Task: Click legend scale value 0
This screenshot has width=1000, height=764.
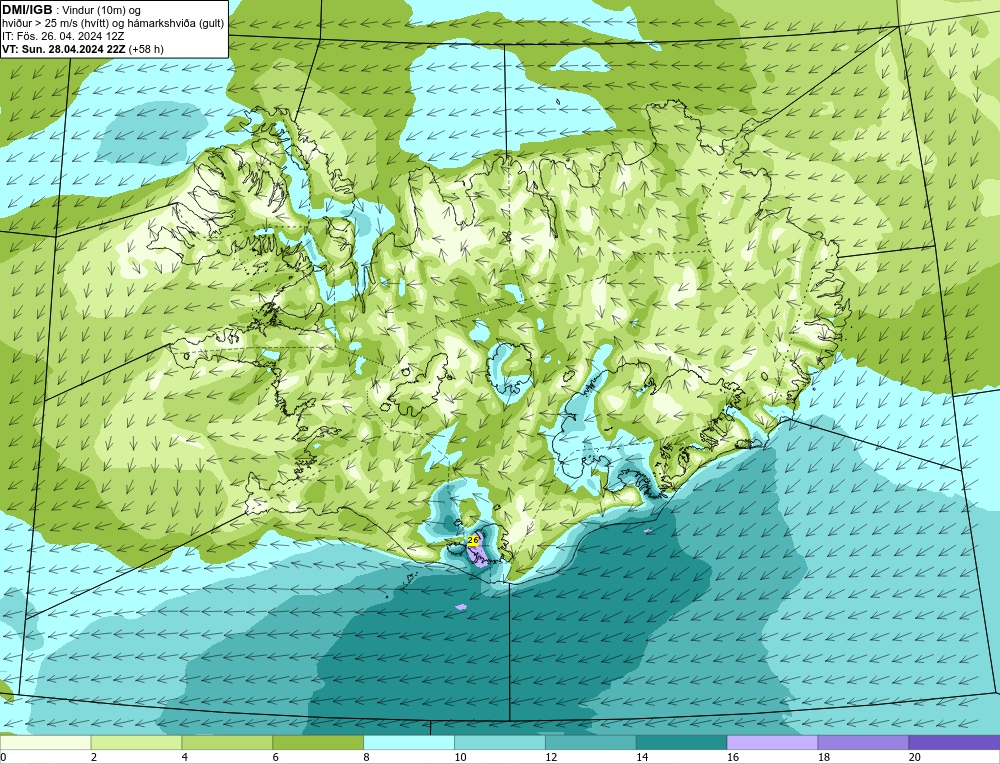Action: tap(3, 757)
